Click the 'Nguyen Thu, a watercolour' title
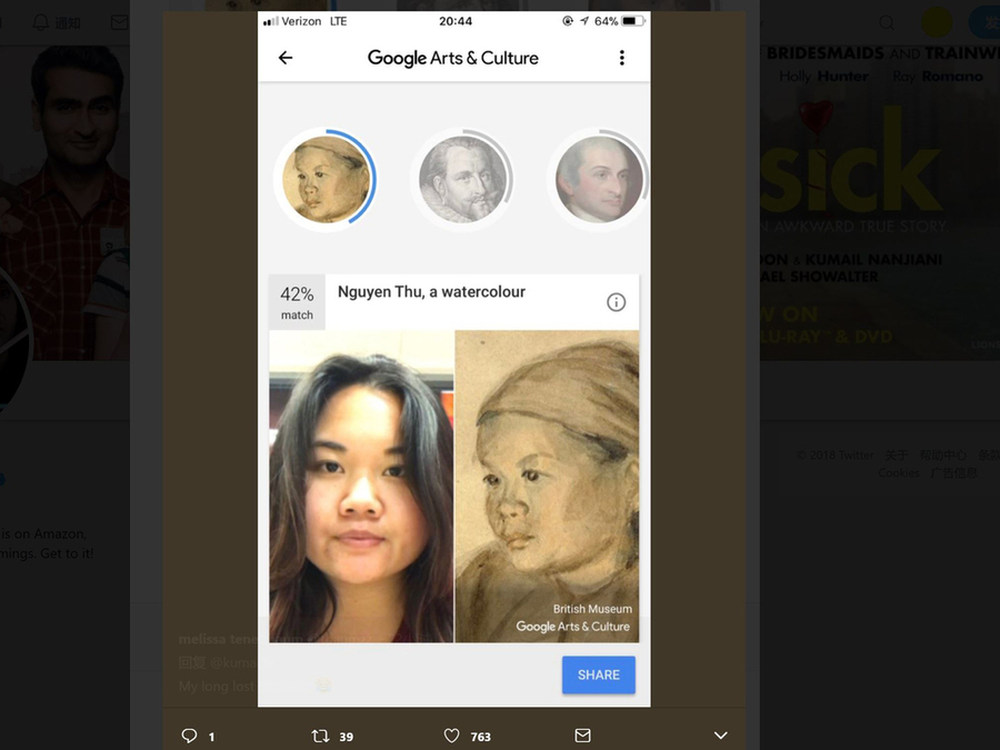The width and height of the screenshot is (1000, 750). click(x=432, y=292)
